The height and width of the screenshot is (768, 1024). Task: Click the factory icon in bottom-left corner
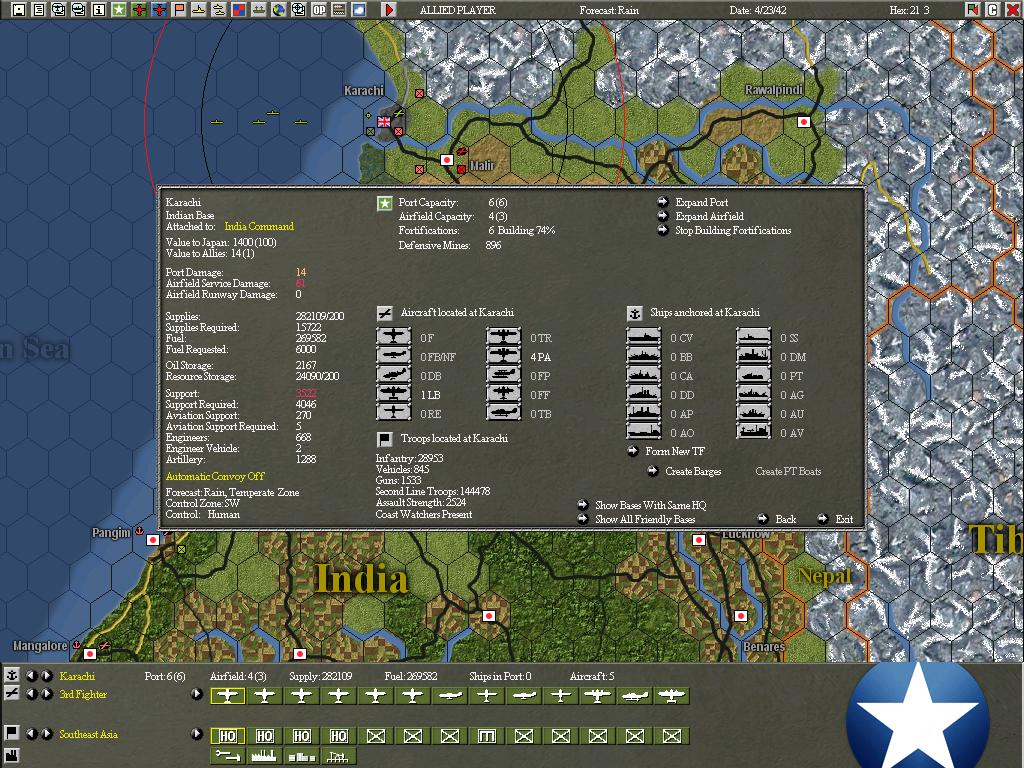(11, 757)
